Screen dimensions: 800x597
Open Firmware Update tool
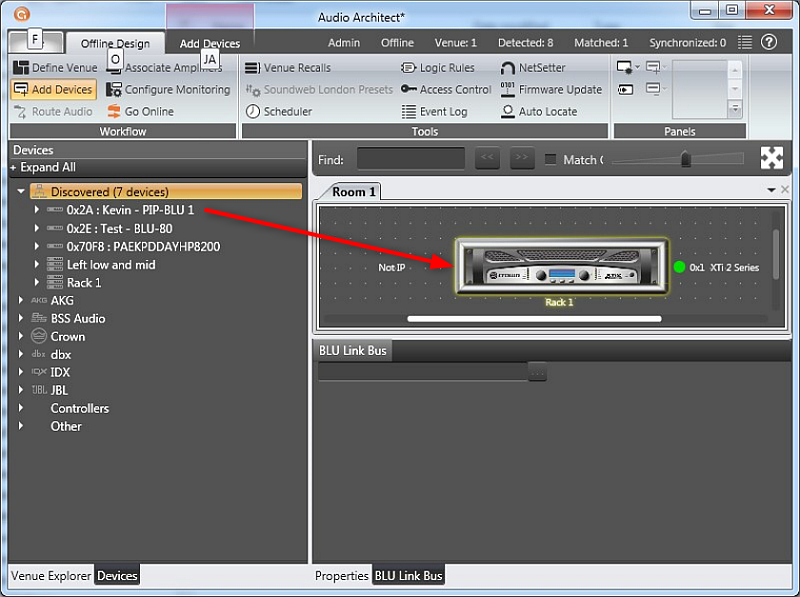(x=551, y=89)
